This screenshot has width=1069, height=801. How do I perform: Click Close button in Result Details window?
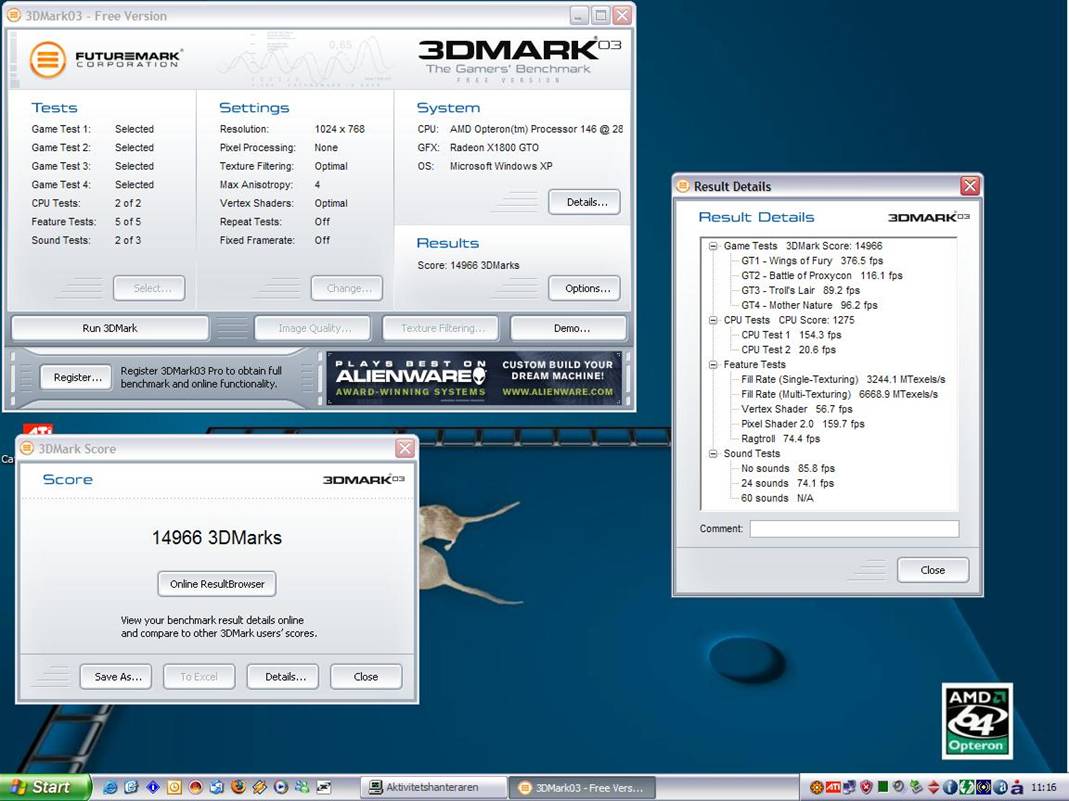[933, 570]
